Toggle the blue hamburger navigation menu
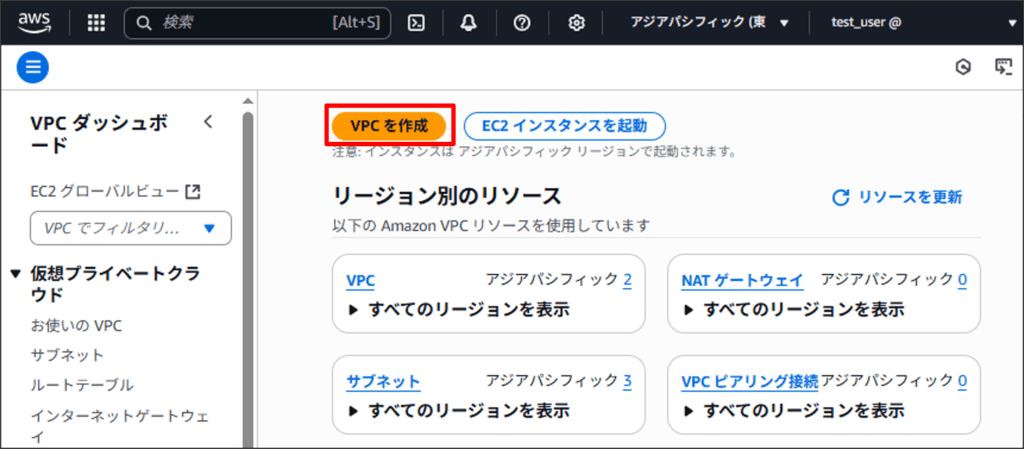1024x449 pixels. point(33,67)
